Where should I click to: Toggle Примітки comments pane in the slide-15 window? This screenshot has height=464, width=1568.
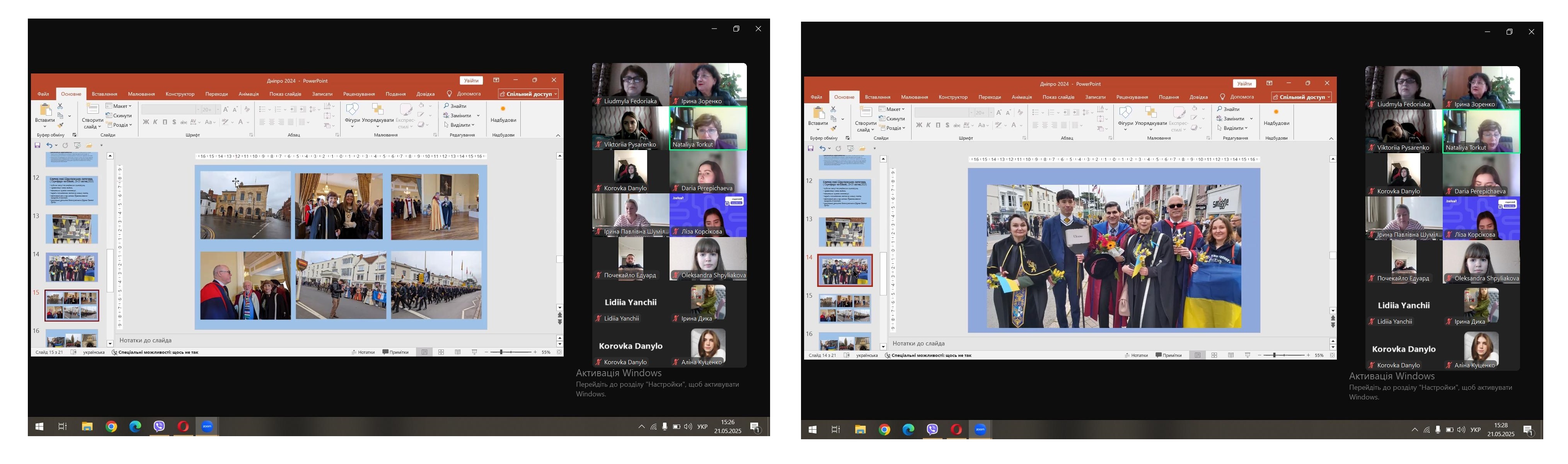(x=395, y=352)
